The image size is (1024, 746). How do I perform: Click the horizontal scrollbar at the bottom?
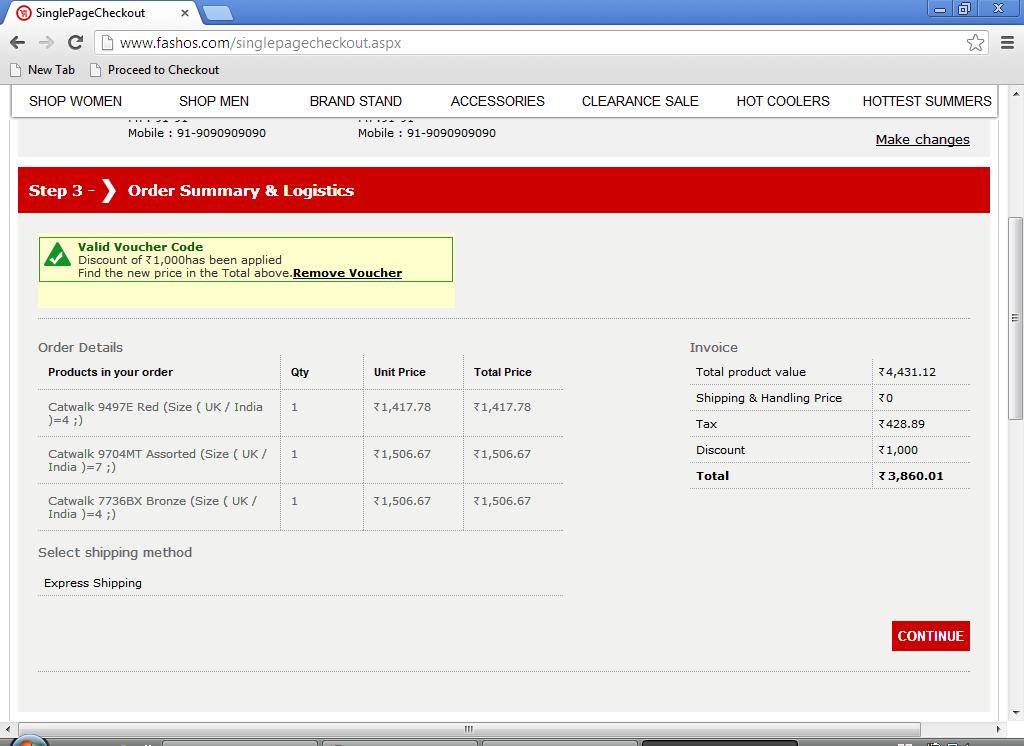(x=468, y=729)
